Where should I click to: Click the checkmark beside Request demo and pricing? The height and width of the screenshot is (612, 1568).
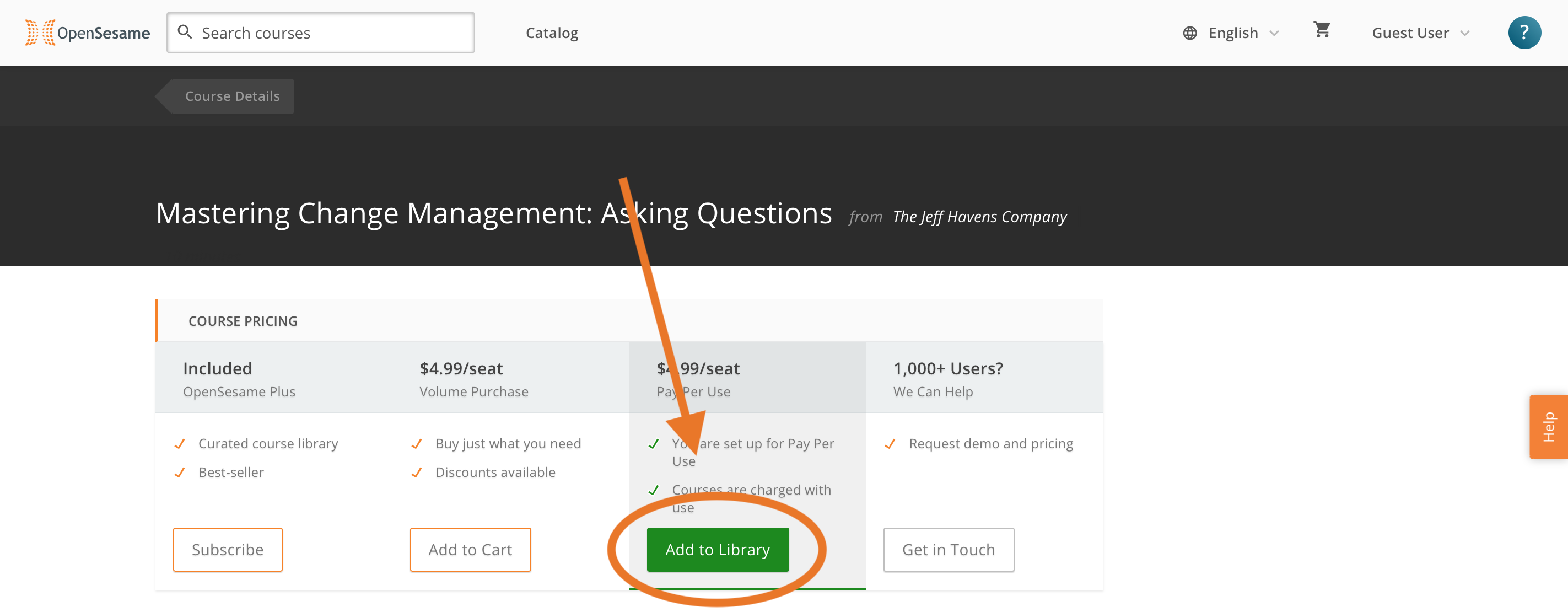point(890,444)
